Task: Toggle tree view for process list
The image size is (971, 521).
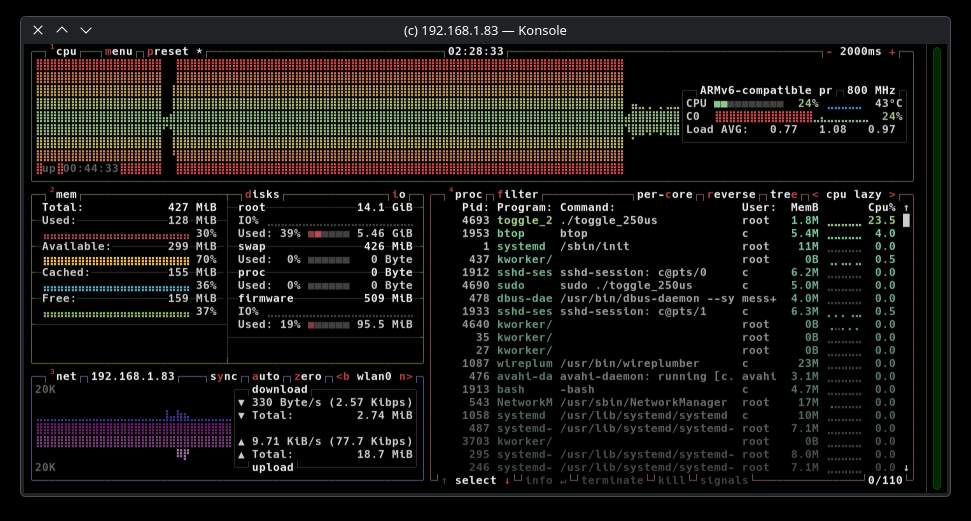Action: coord(784,195)
